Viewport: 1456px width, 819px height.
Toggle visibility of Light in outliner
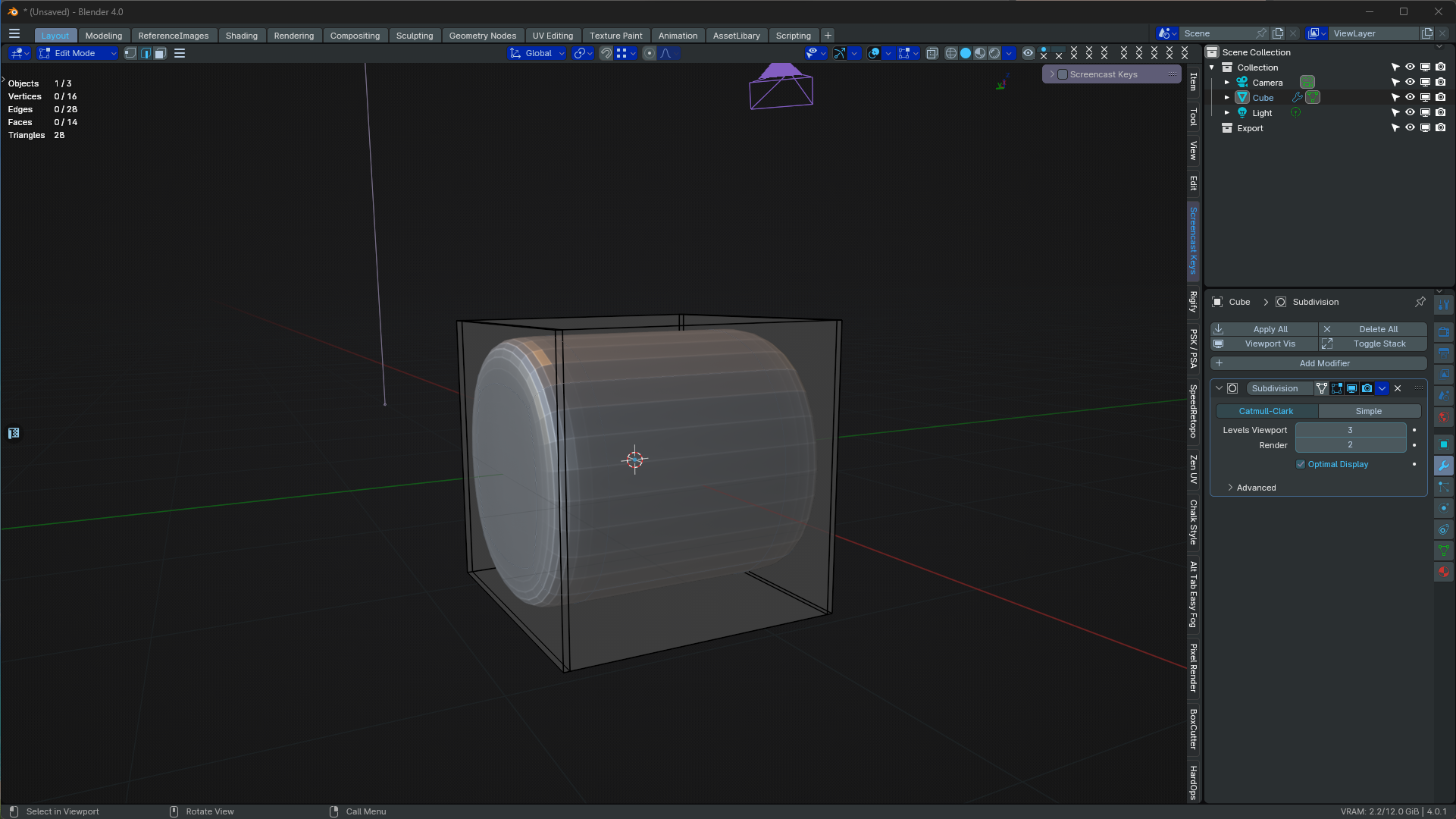coord(1409,112)
